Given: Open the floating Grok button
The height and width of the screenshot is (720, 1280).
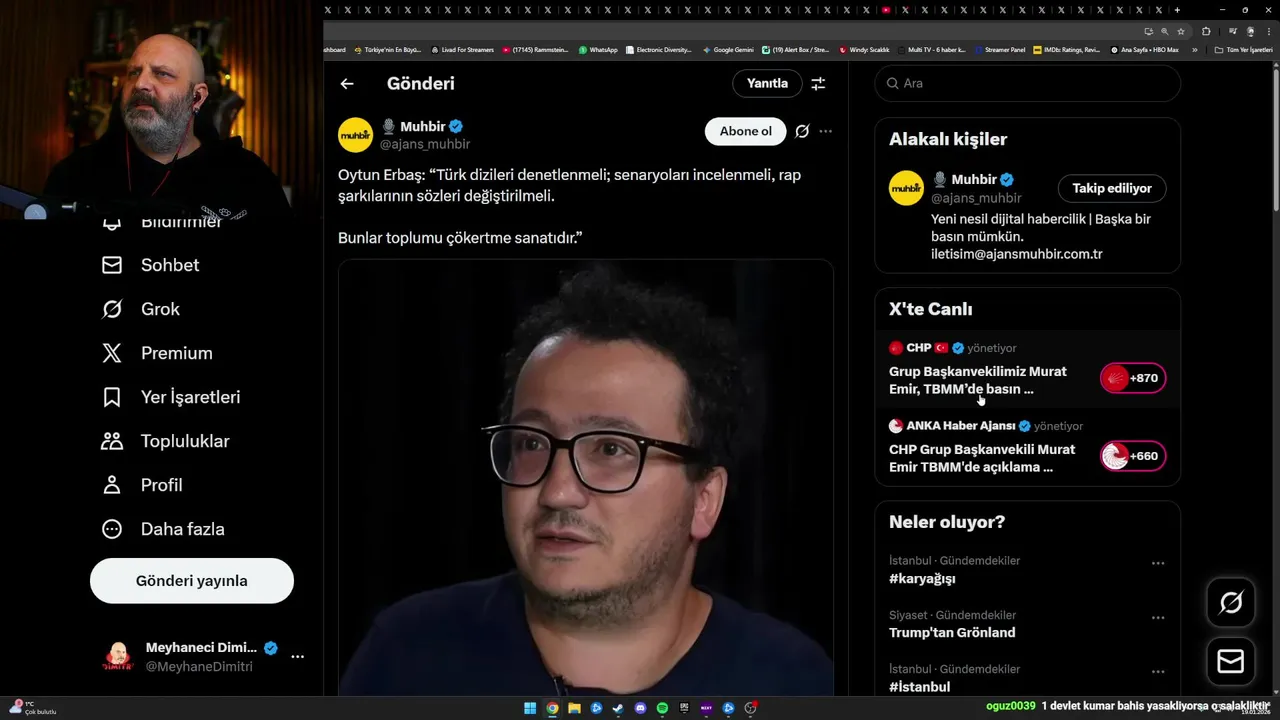Looking at the screenshot, I should tap(1231, 602).
